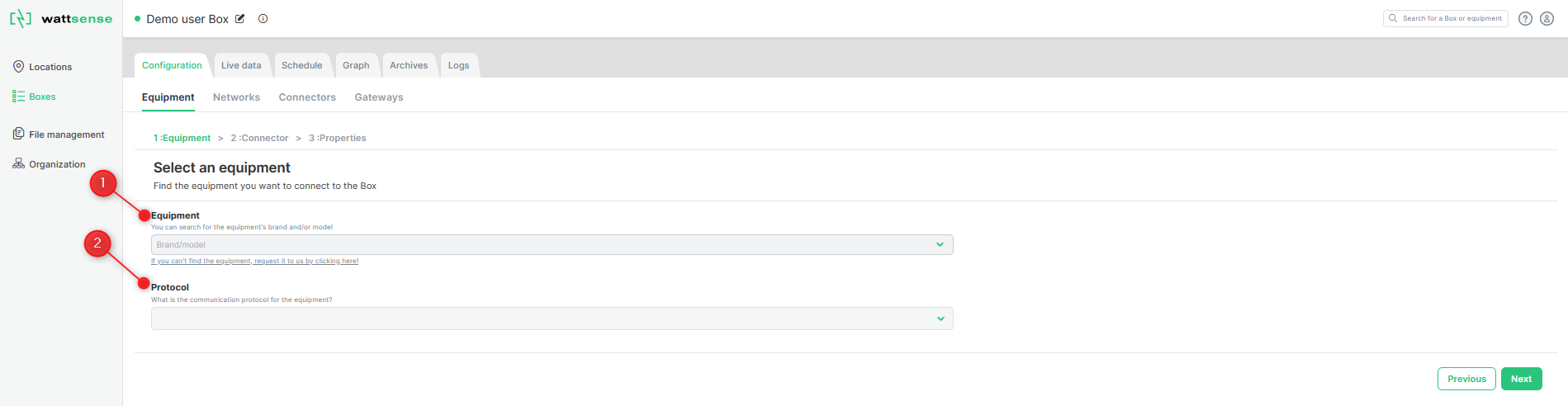Switch to the Schedule tab
The height and width of the screenshot is (406, 1568).
pyautogui.click(x=302, y=65)
